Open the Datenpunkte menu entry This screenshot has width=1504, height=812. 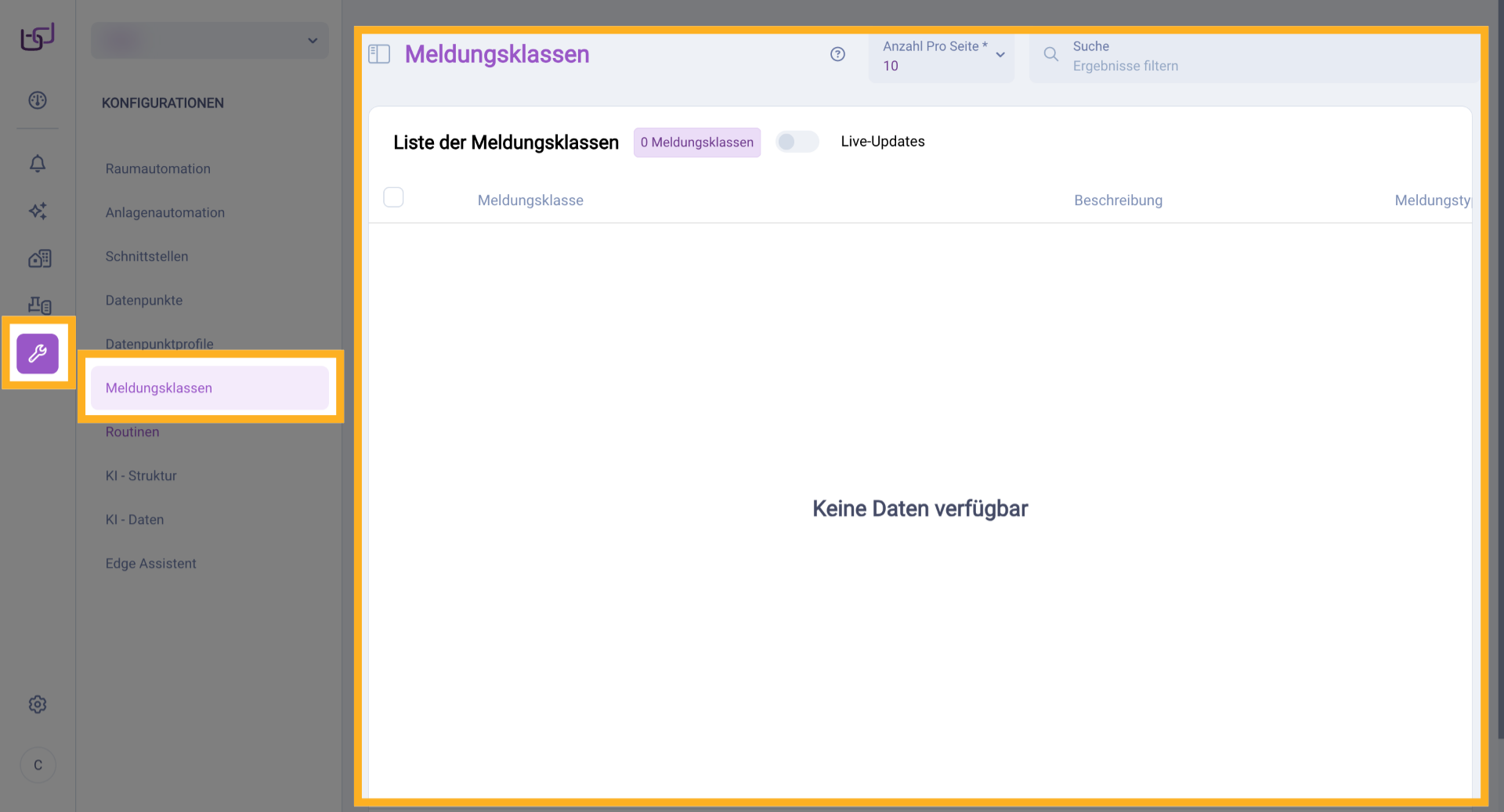pos(144,300)
